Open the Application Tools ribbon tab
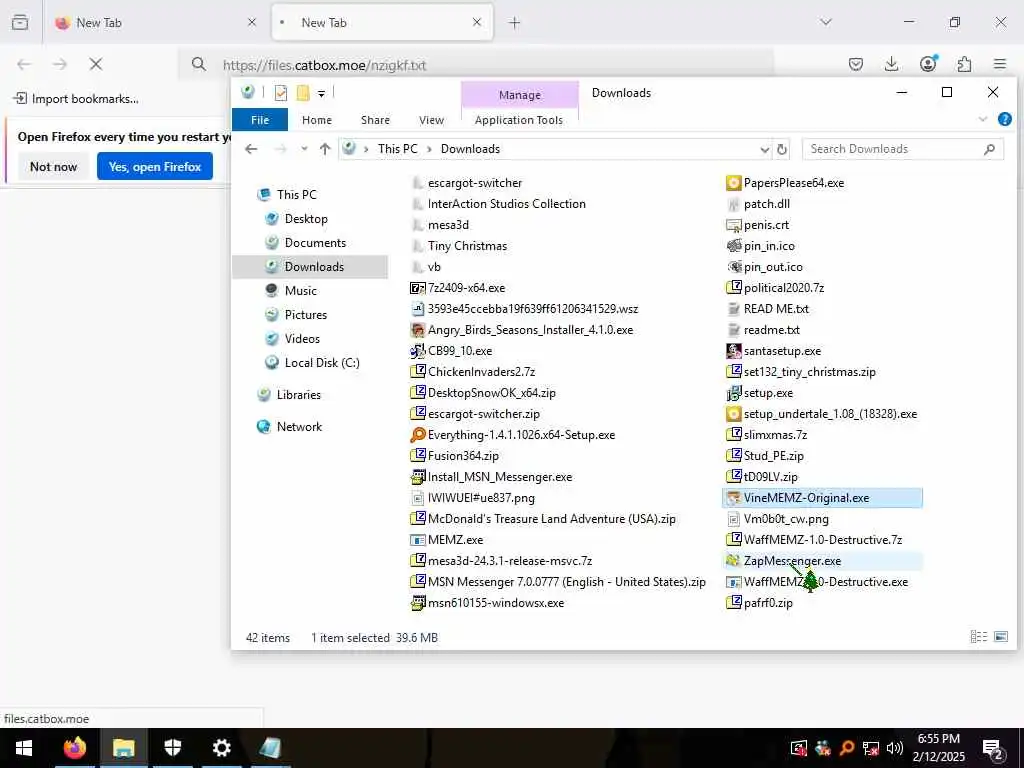 coord(519,120)
